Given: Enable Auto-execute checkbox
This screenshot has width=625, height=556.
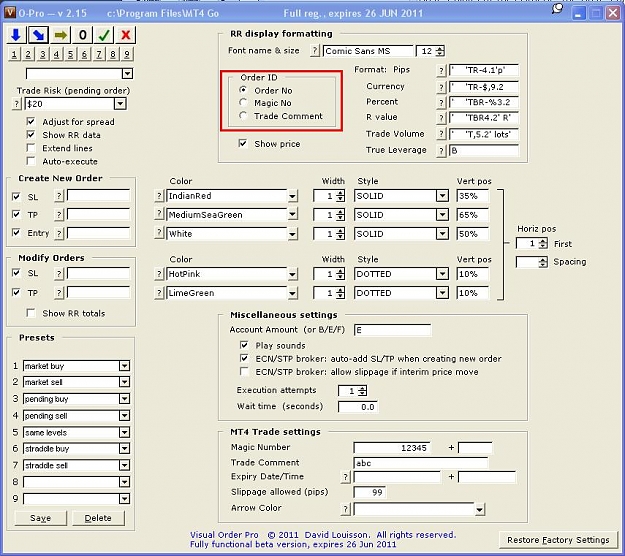Looking at the screenshot, I should coord(31,161).
